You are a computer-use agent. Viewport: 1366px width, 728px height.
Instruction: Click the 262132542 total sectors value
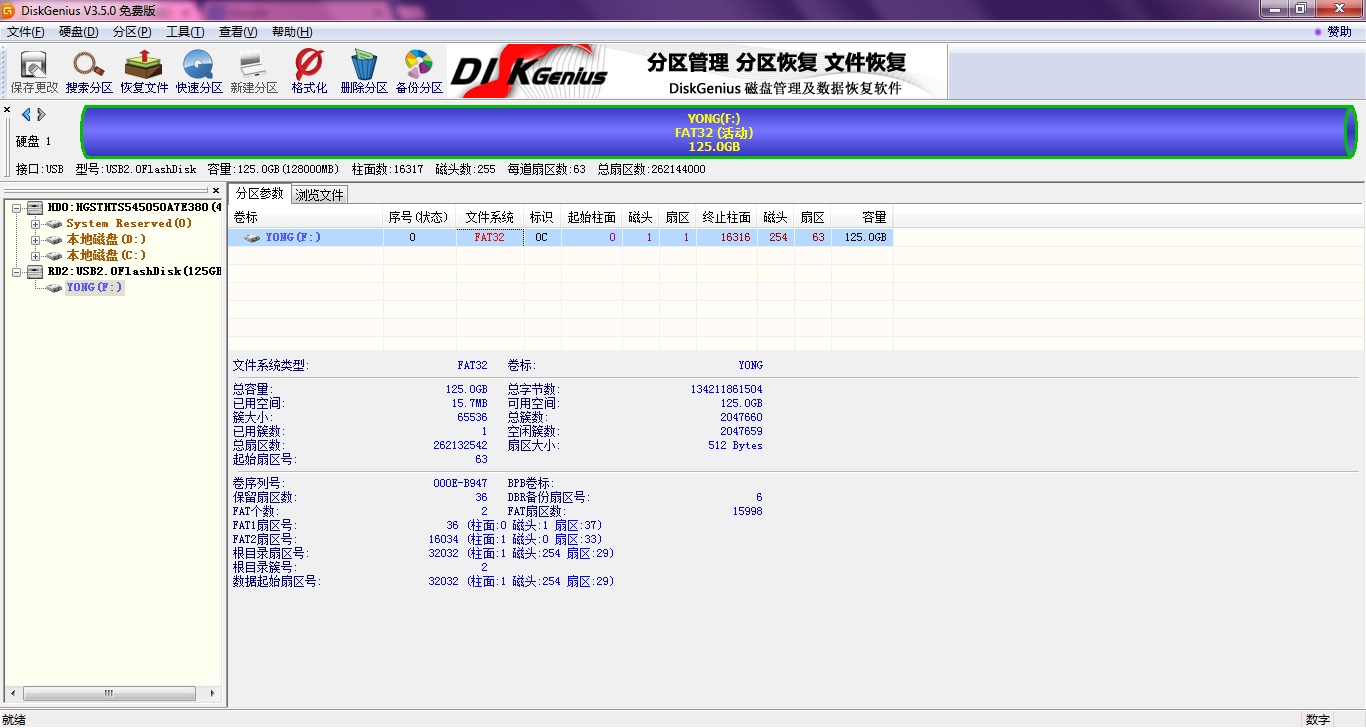tap(460, 446)
